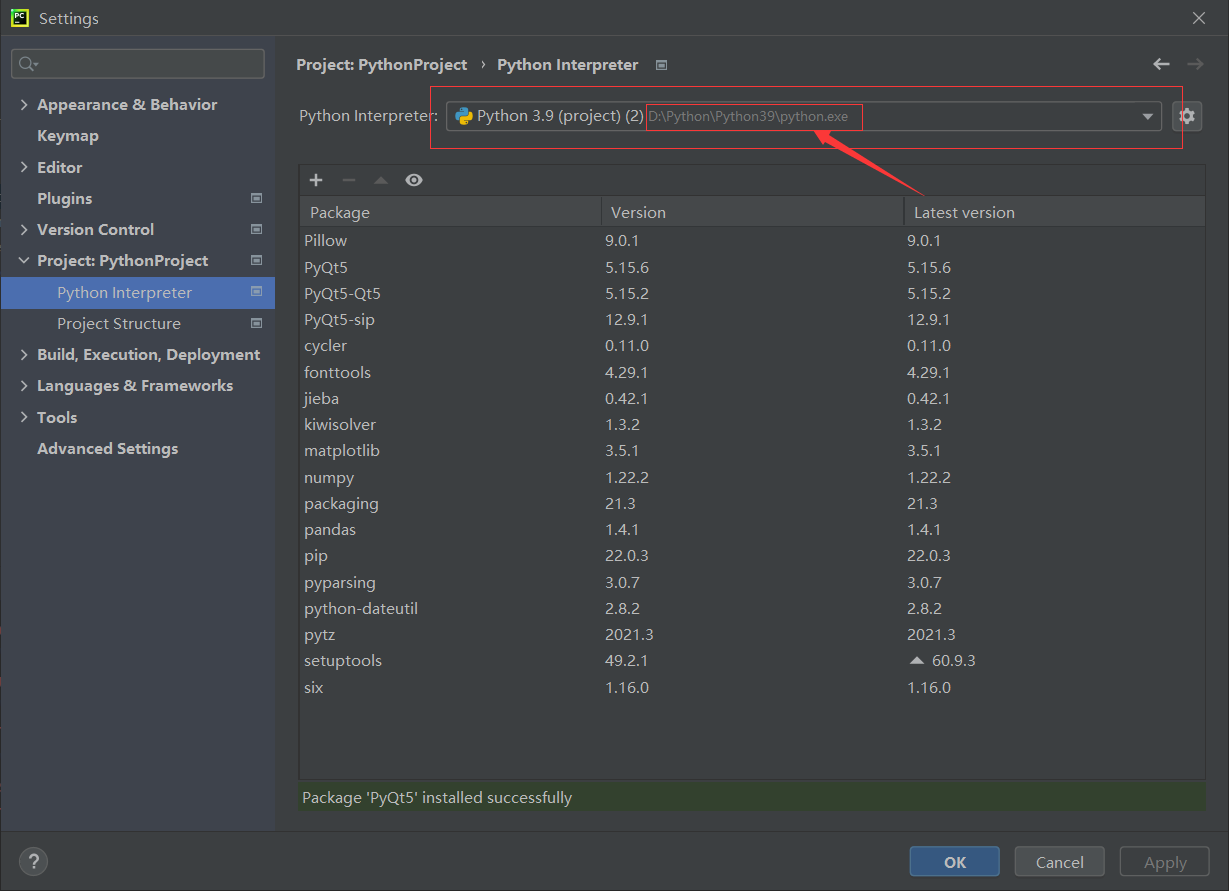1229x891 pixels.
Task: Select the fonttools package row
Action: (x=752, y=372)
